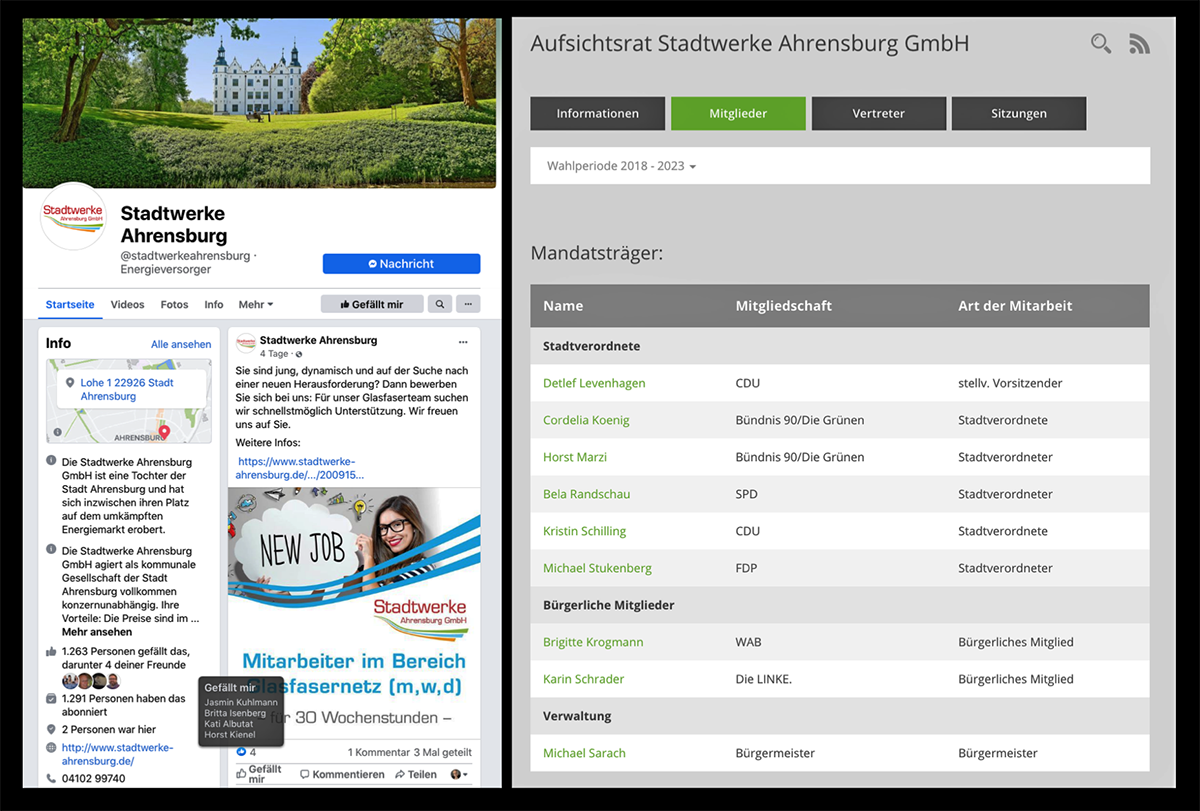The width and height of the screenshot is (1200, 811).
Task: Open Bela Randschau member link
Action: tap(586, 494)
